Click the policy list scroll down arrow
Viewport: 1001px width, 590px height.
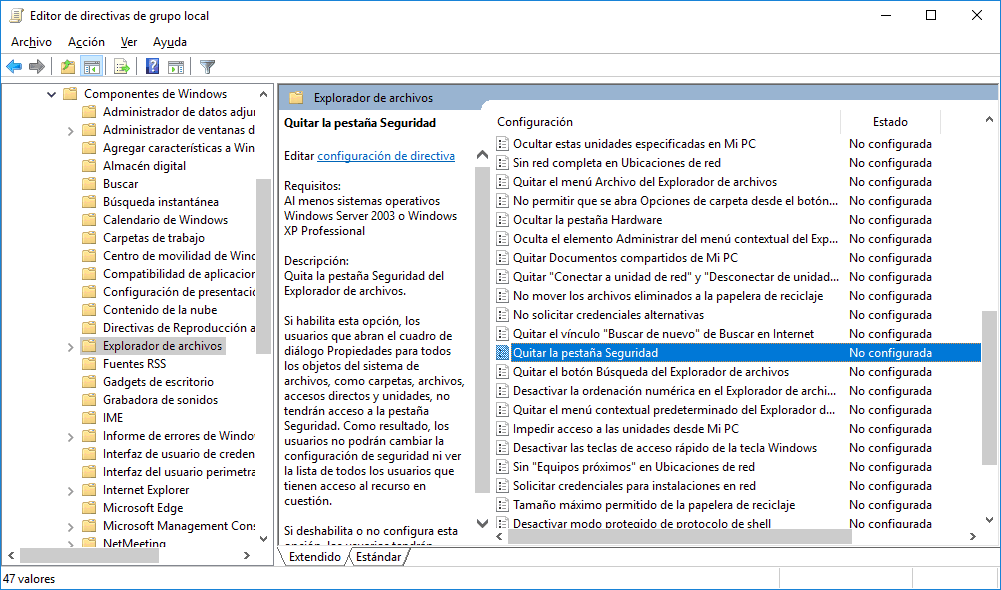pos(989,520)
